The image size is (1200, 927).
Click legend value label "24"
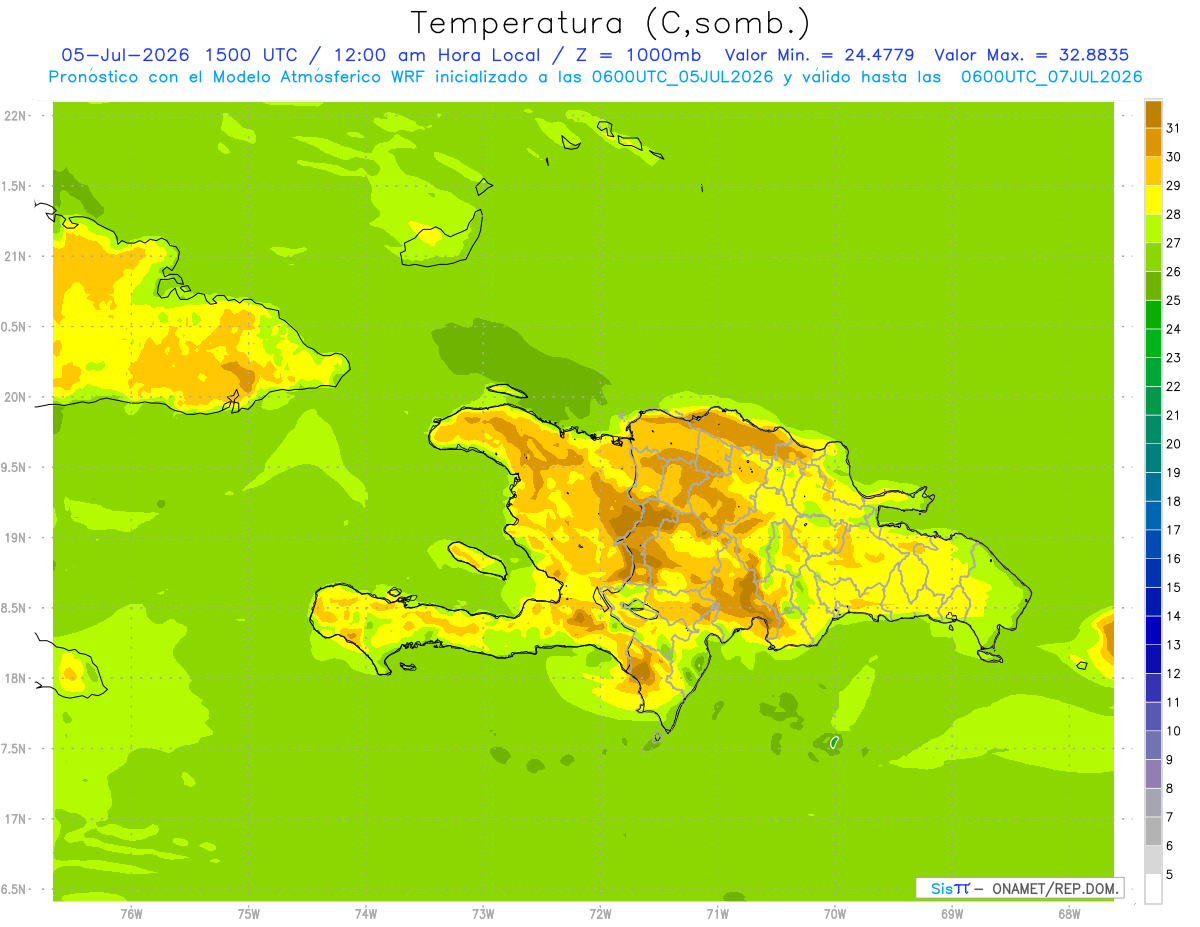click(x=1173, y=329)
